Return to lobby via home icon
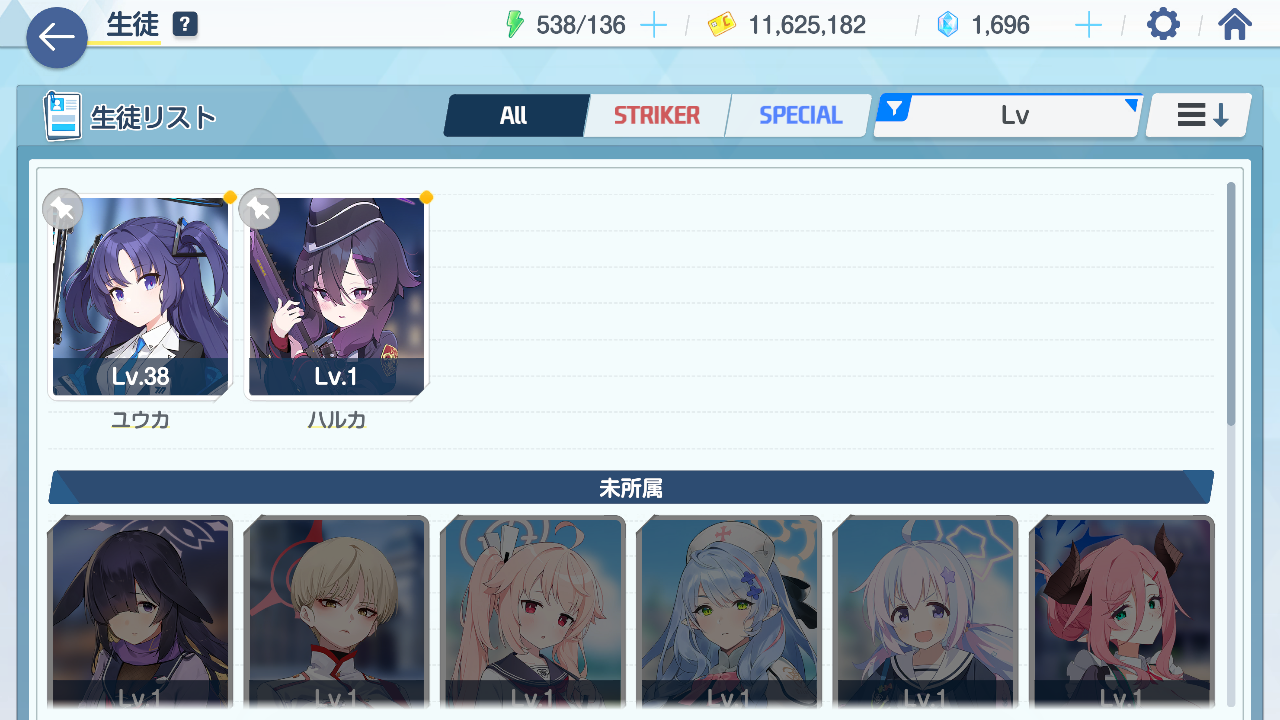 coord(1235,24)
